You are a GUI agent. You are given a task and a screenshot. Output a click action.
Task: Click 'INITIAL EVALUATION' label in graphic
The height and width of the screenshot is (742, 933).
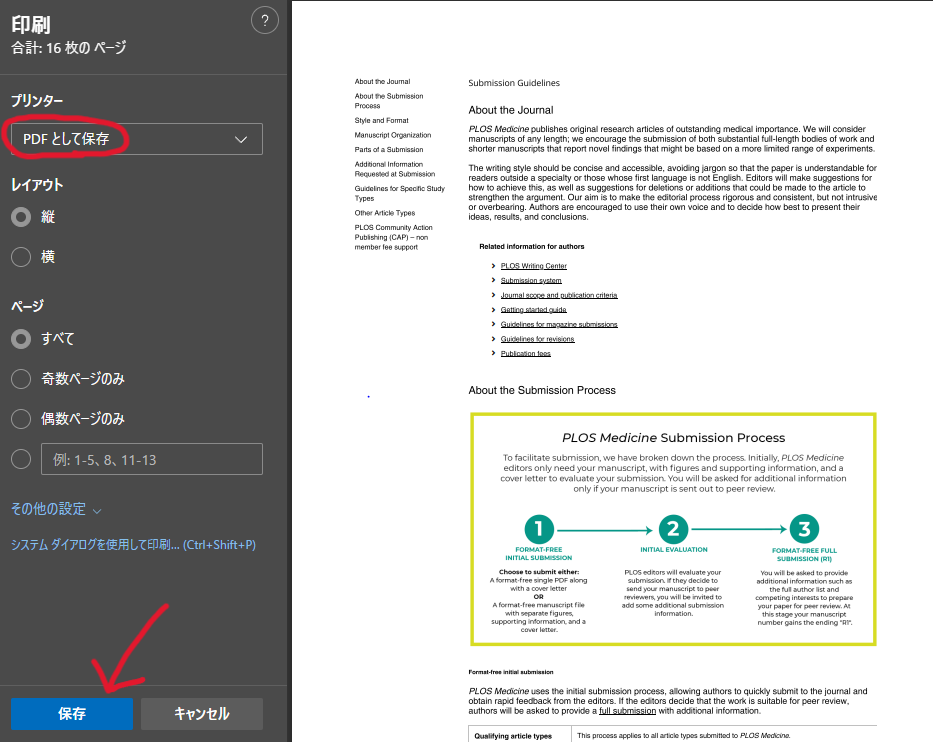[674, 550]
